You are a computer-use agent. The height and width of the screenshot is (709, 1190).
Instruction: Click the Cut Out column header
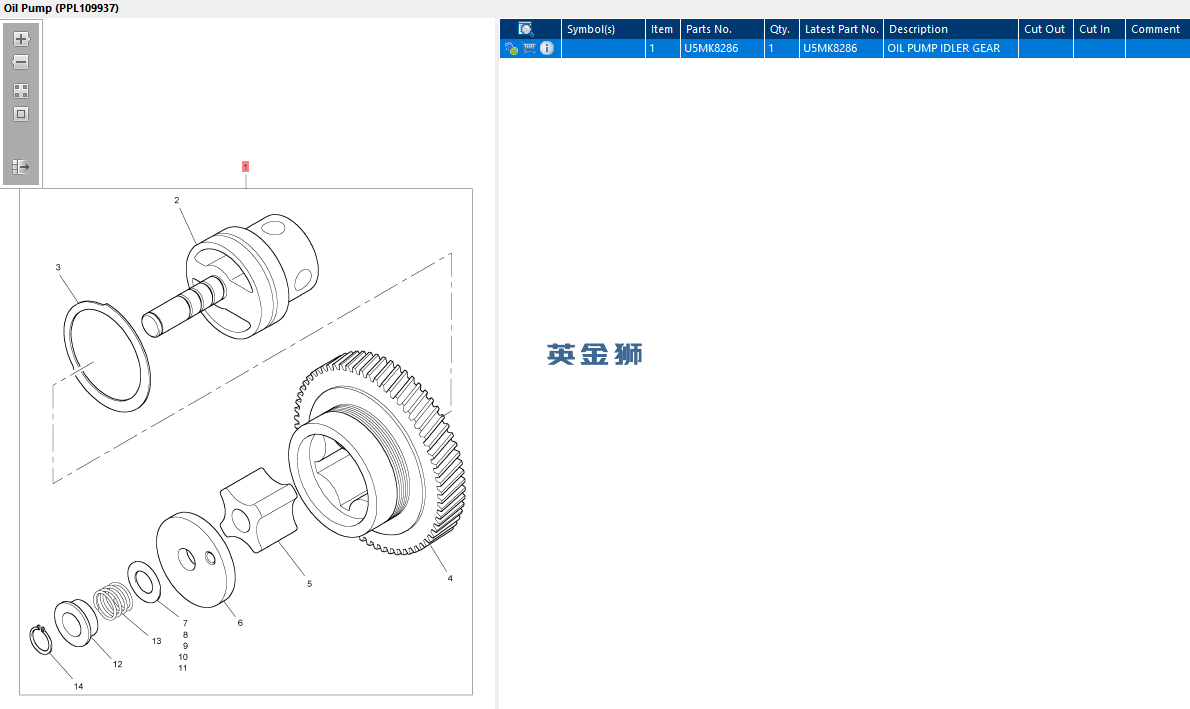(x=1045, y=29)
